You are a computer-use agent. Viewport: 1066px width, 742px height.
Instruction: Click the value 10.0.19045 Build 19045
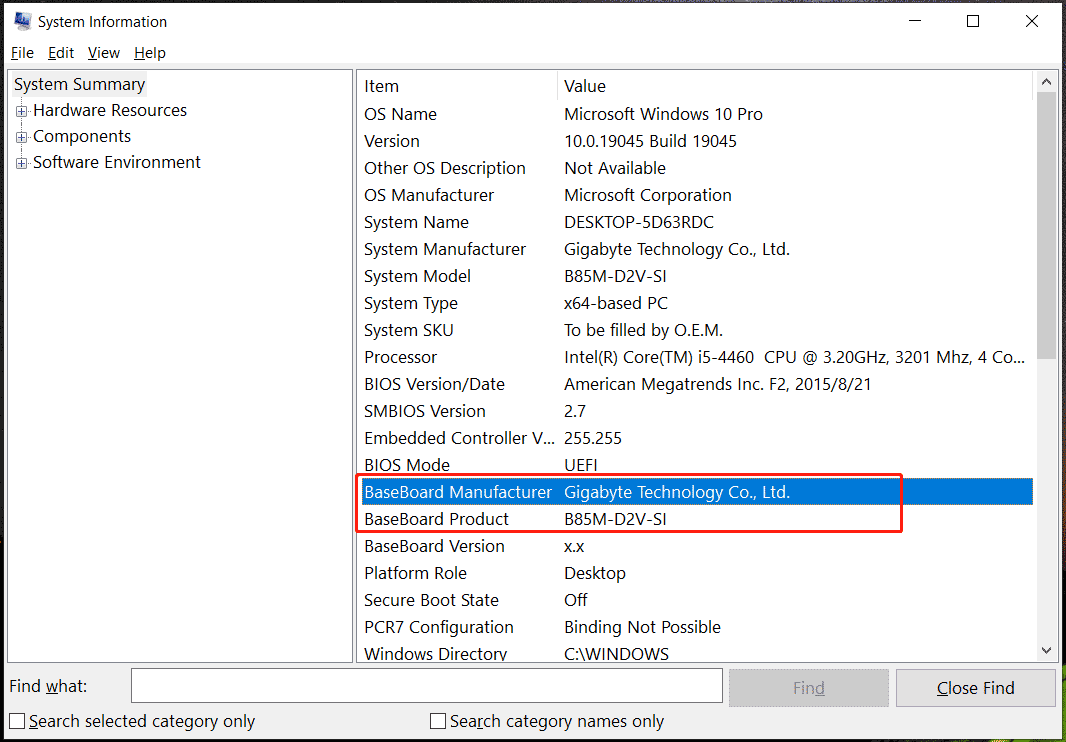coord(650,141)
